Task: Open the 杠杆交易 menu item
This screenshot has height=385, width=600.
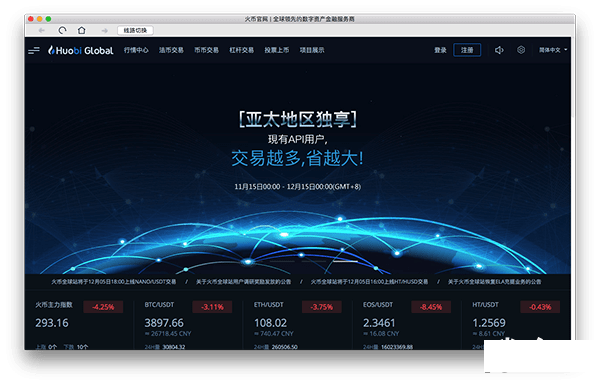Action: pos(241,50)
